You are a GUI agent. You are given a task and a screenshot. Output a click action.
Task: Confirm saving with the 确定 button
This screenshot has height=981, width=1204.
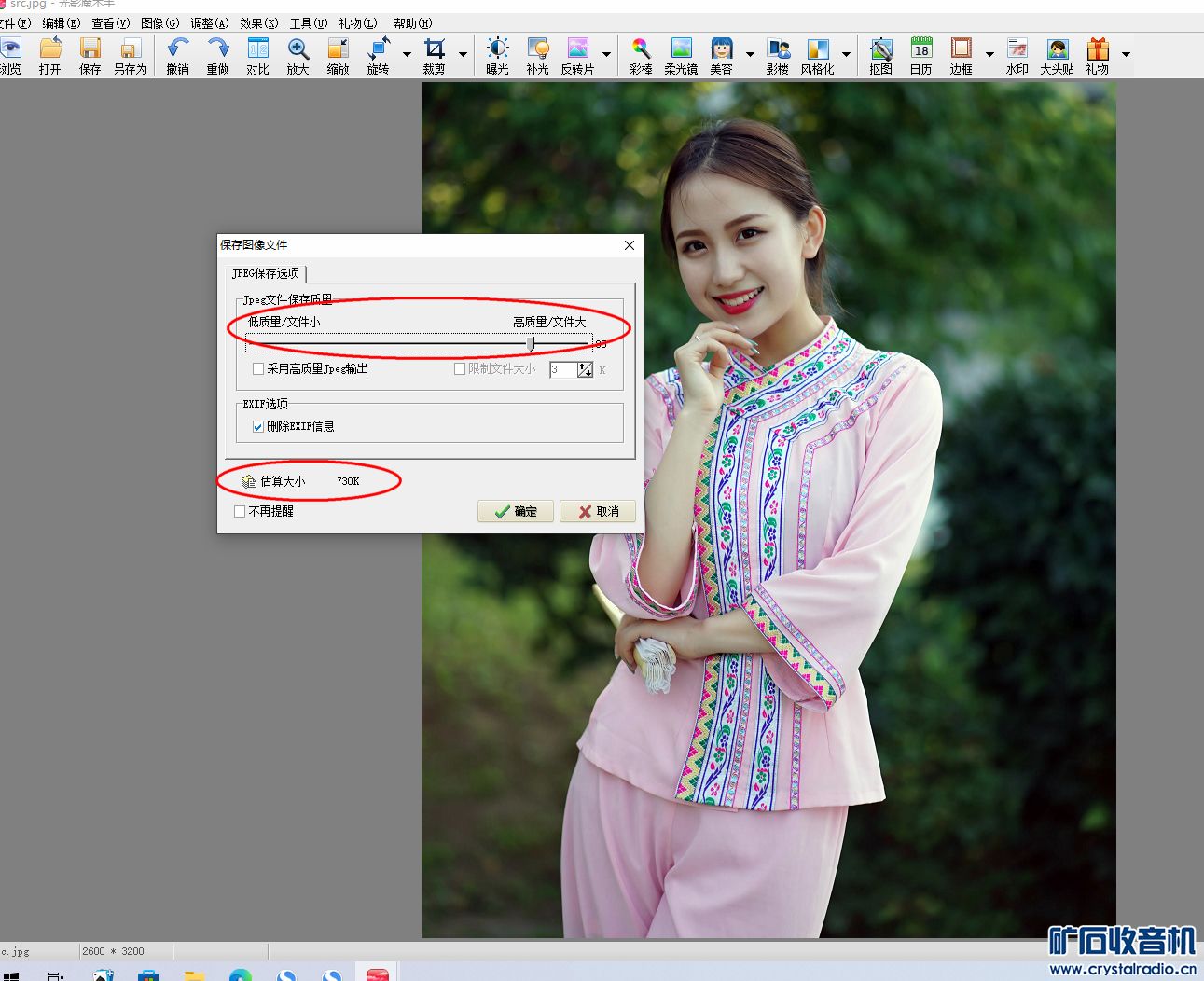516,511
